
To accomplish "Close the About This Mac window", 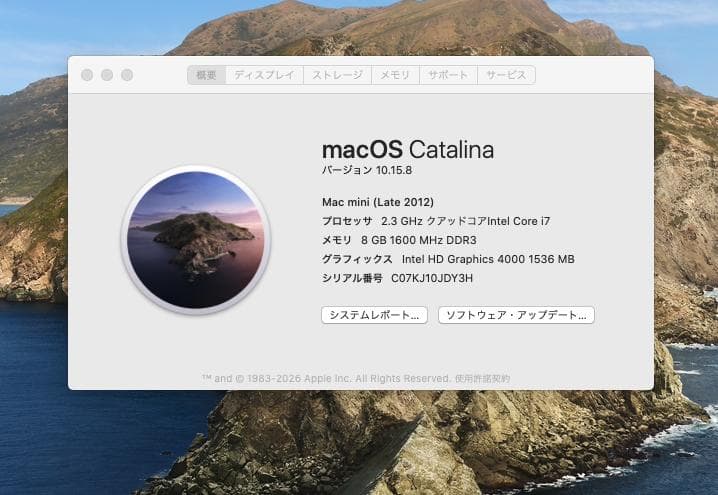I will [x=87, y=75].
